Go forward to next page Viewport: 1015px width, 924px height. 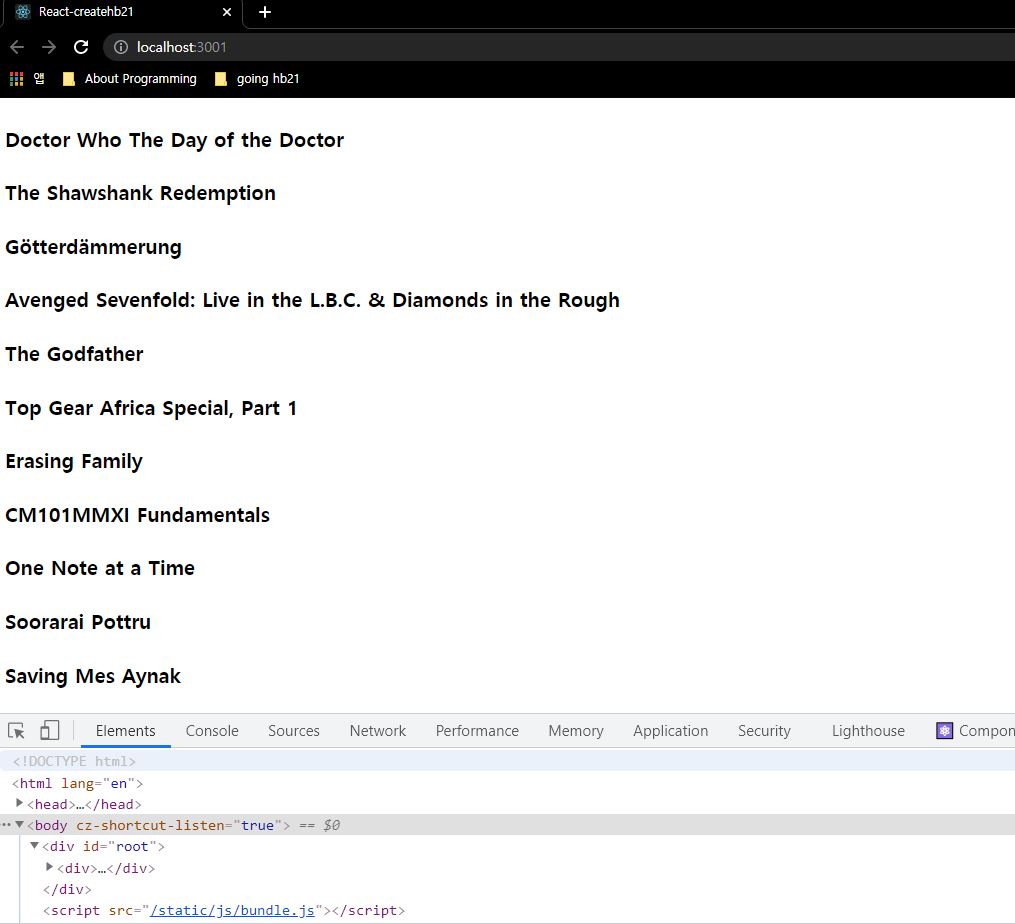(x=49, y=47)
